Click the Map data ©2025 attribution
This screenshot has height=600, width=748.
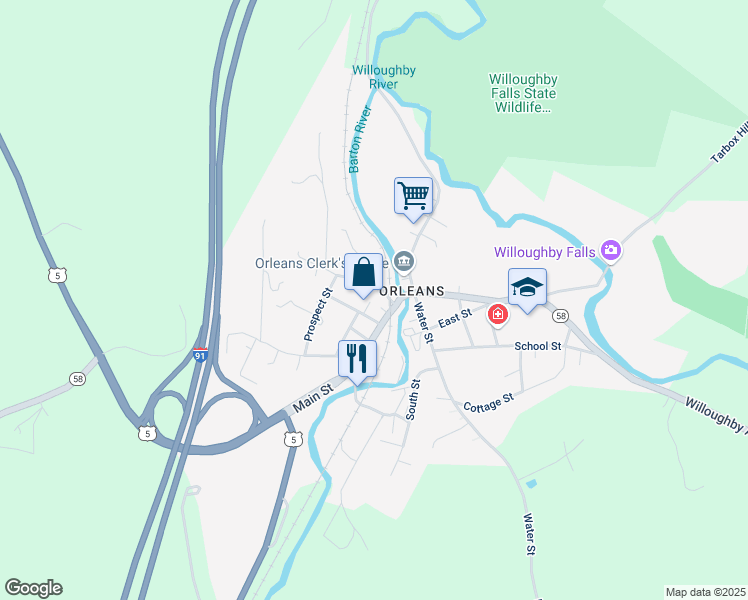pos(706,592)
